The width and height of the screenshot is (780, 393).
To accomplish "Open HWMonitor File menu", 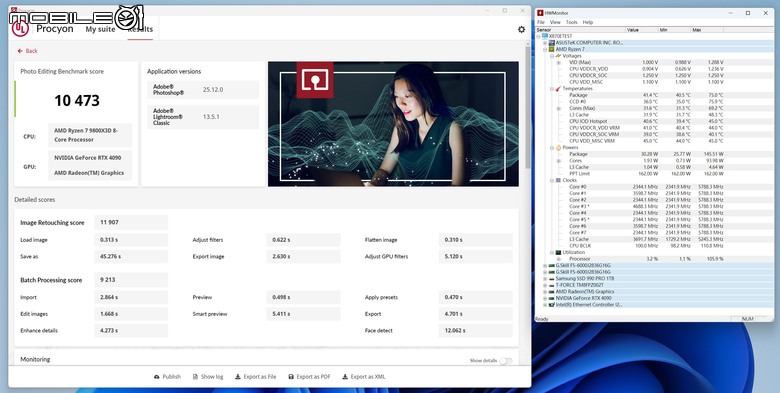I will tap(541, 22).
